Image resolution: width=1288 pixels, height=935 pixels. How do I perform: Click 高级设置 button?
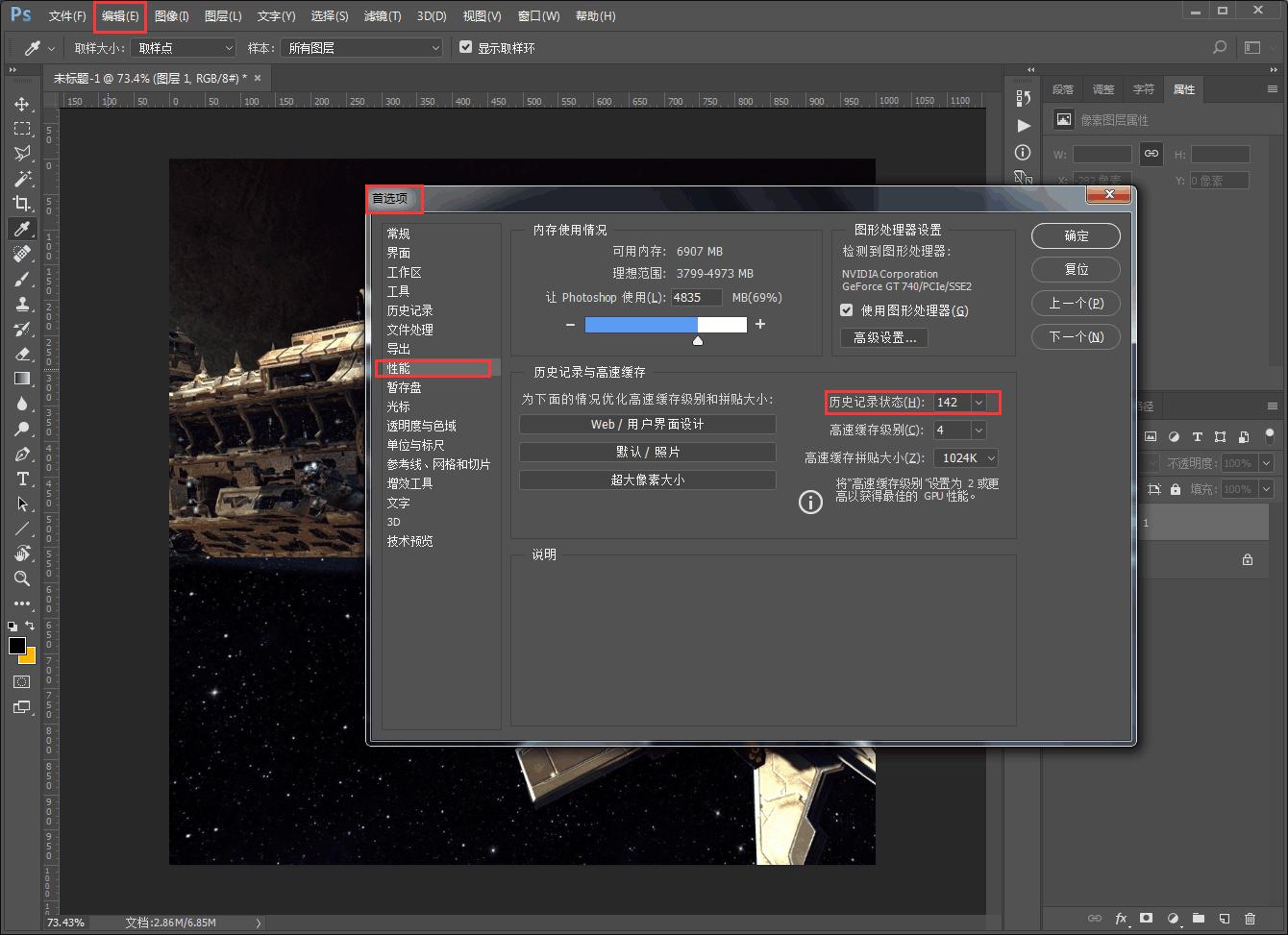(884, 338)
